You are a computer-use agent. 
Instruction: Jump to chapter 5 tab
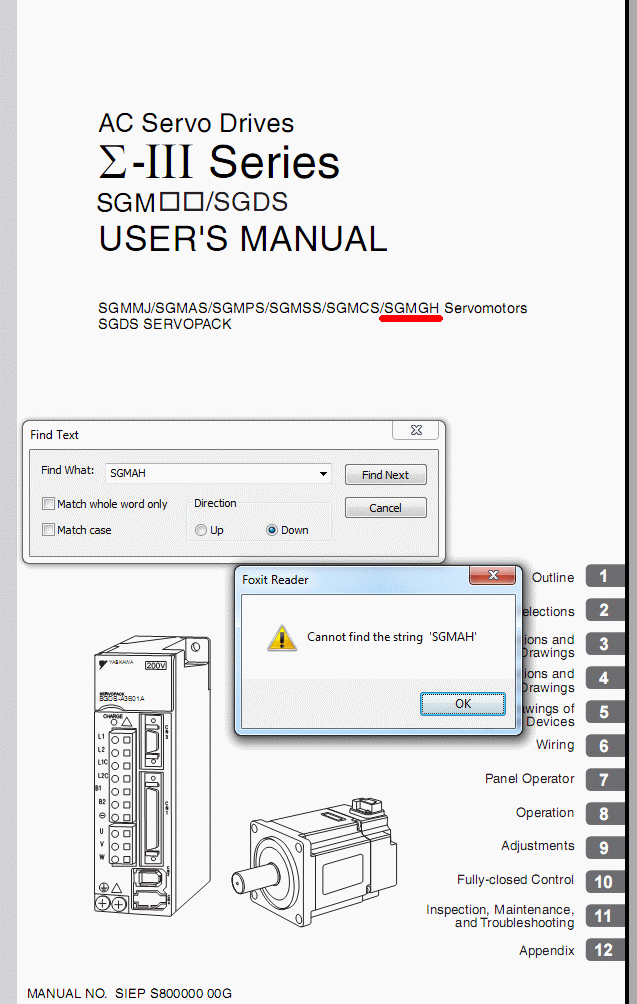point(604,712)
